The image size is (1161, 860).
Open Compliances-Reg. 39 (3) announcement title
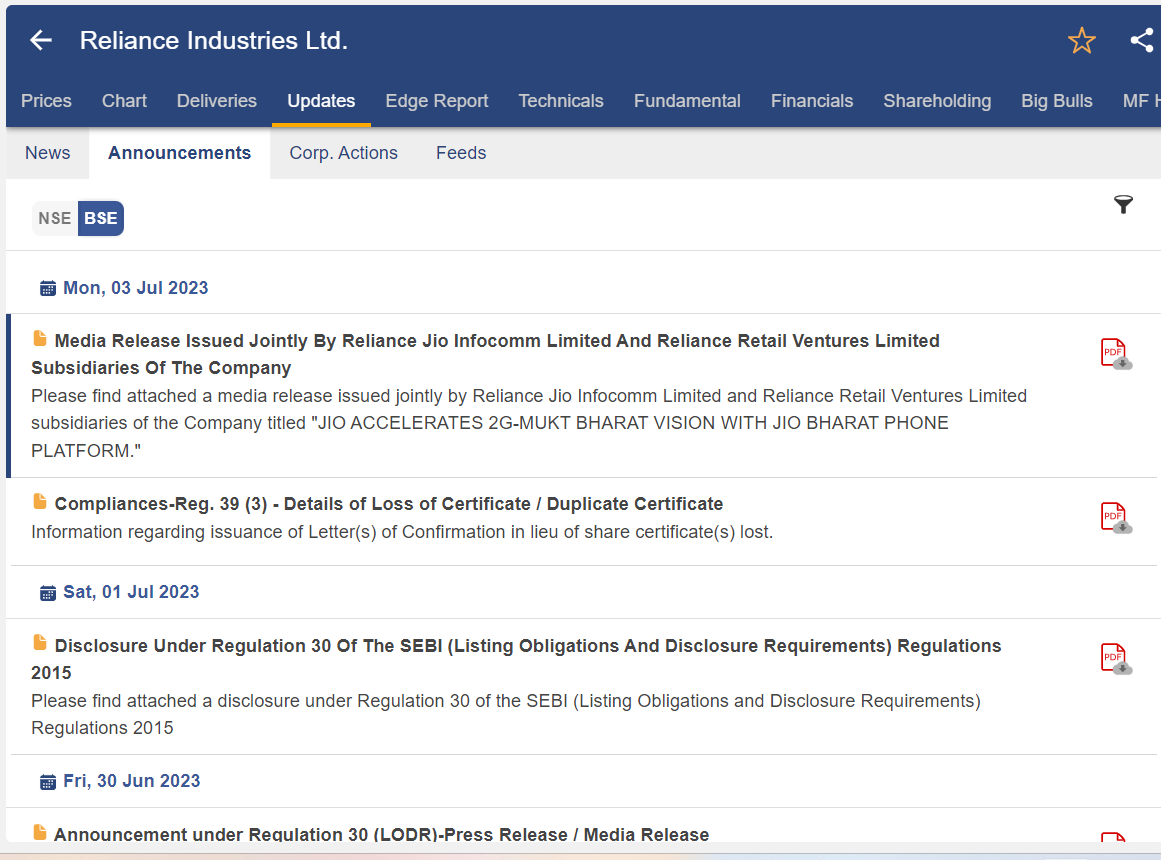point(388,504)
